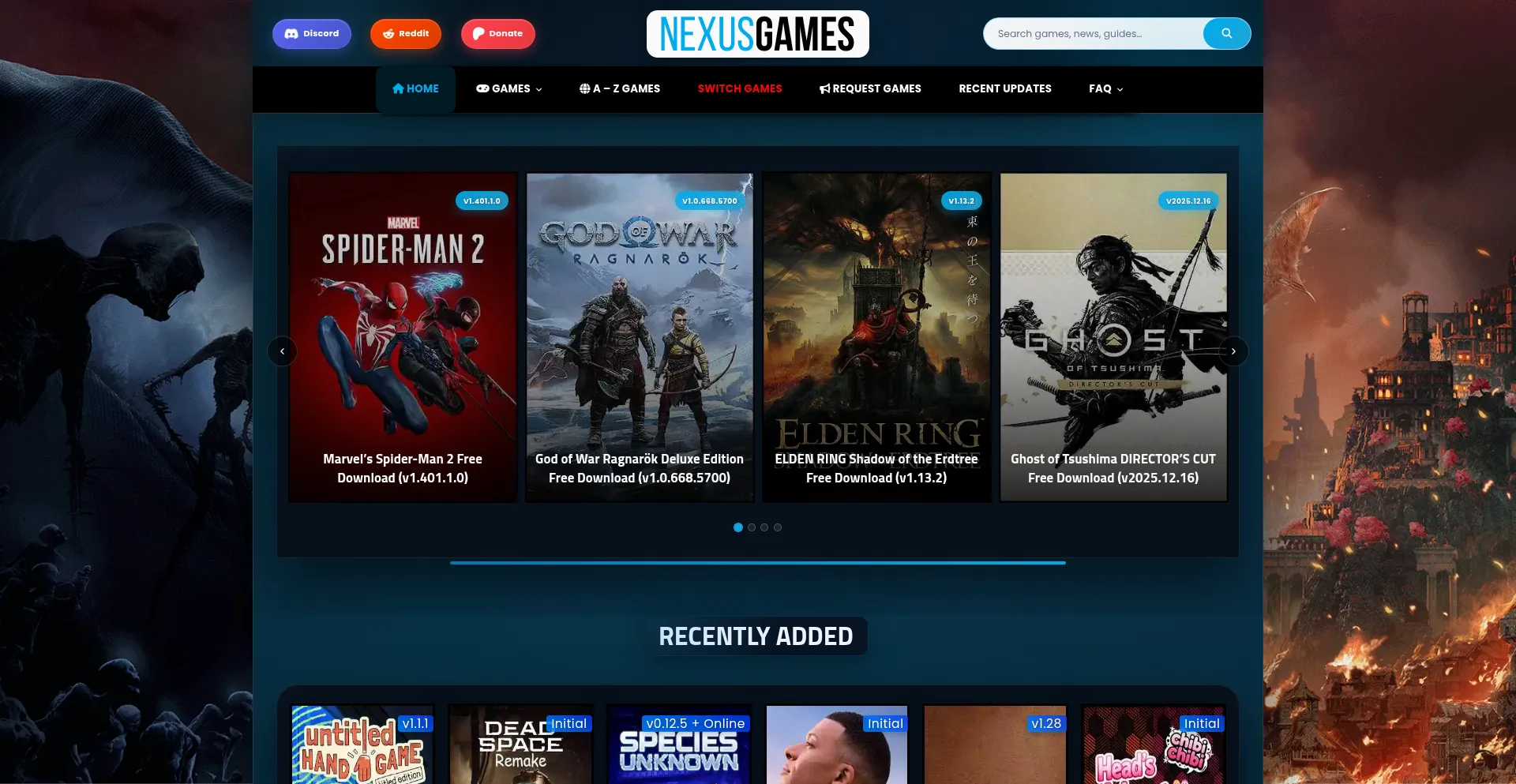
Task: Select the second carousel pagination dot
Action: pyautogui.click(x=752, y=527)
